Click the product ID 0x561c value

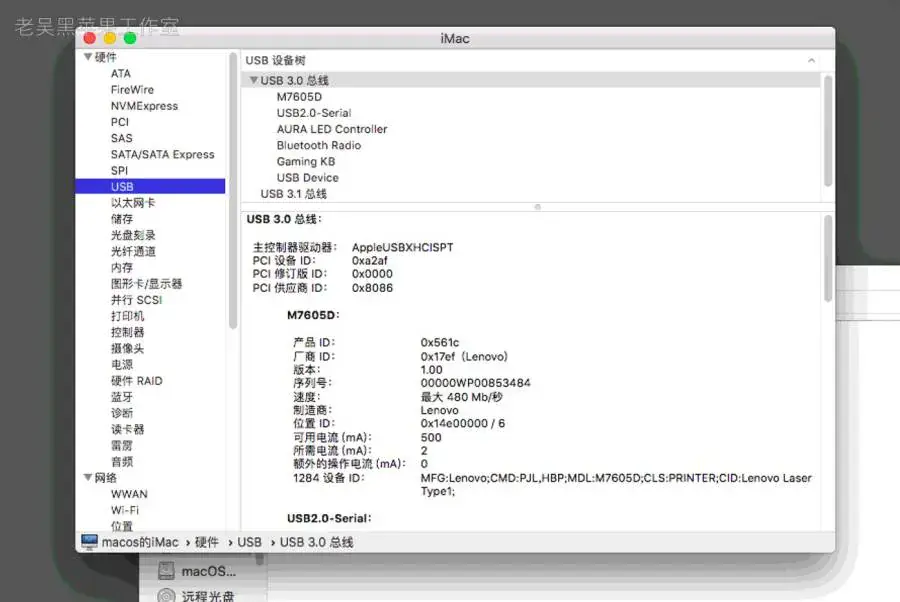(x=440, y=342)
